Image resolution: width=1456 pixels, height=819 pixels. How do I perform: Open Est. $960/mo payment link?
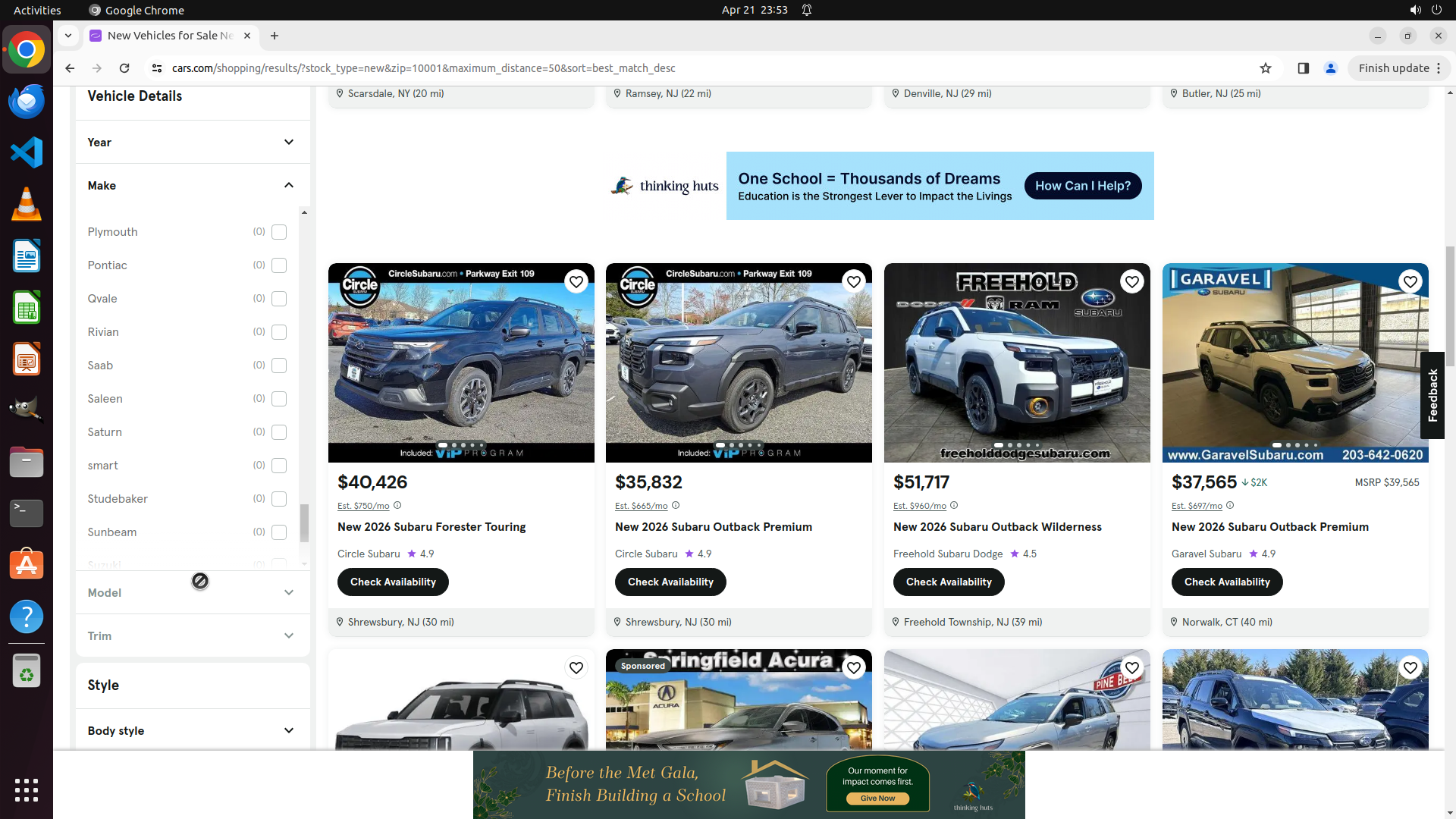pos(920,506)
